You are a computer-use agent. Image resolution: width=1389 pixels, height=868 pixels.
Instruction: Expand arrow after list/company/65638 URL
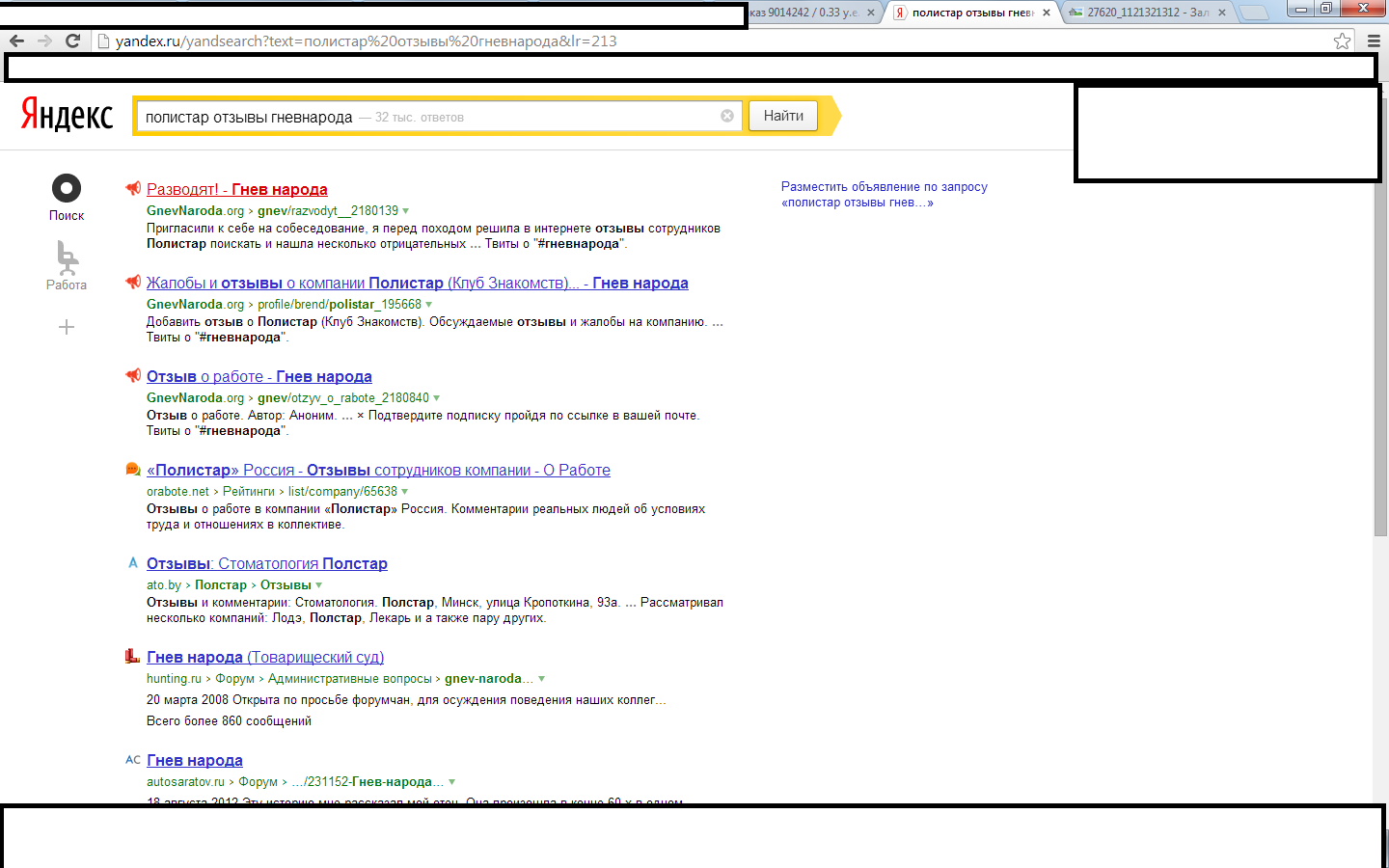pyautogui.click(x=405, y=492)
